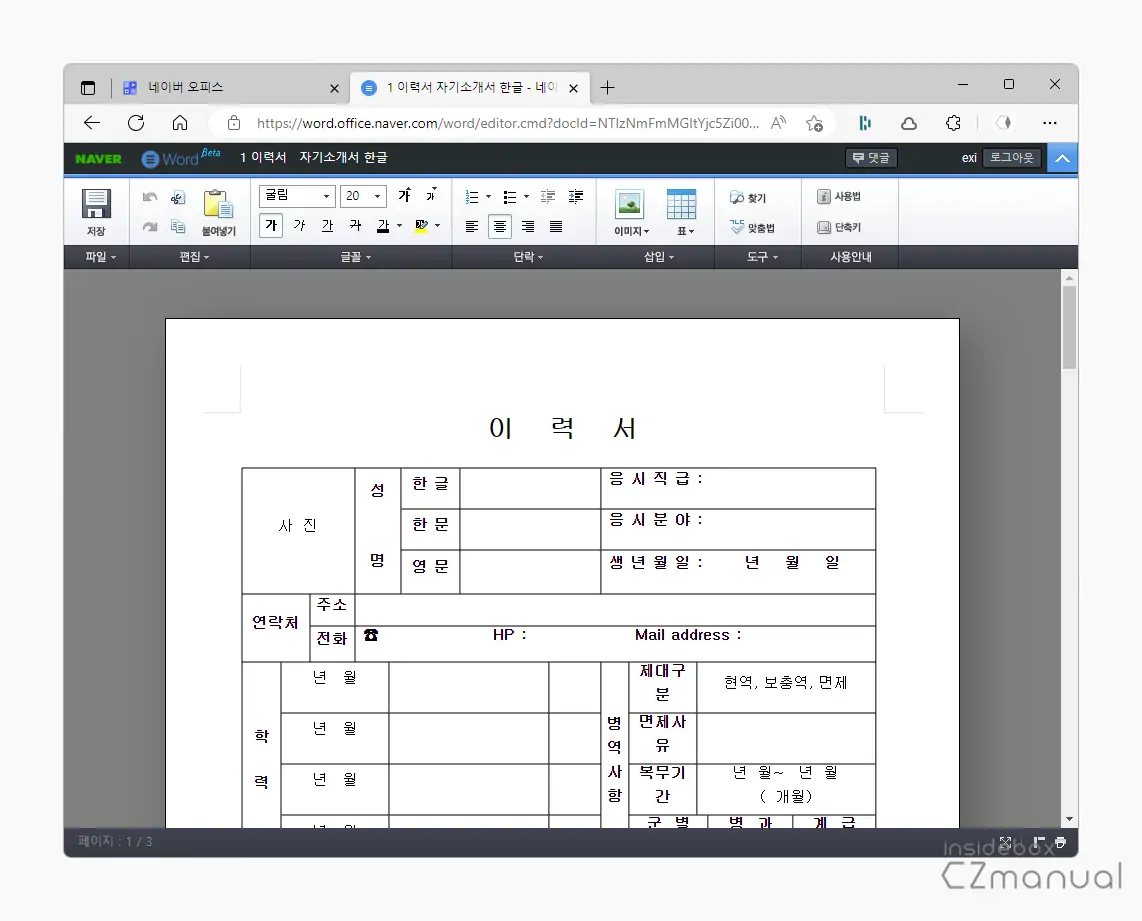The image size is (1142, 921).
Task: Click print icon in status bar
Action: [1060, 842]
